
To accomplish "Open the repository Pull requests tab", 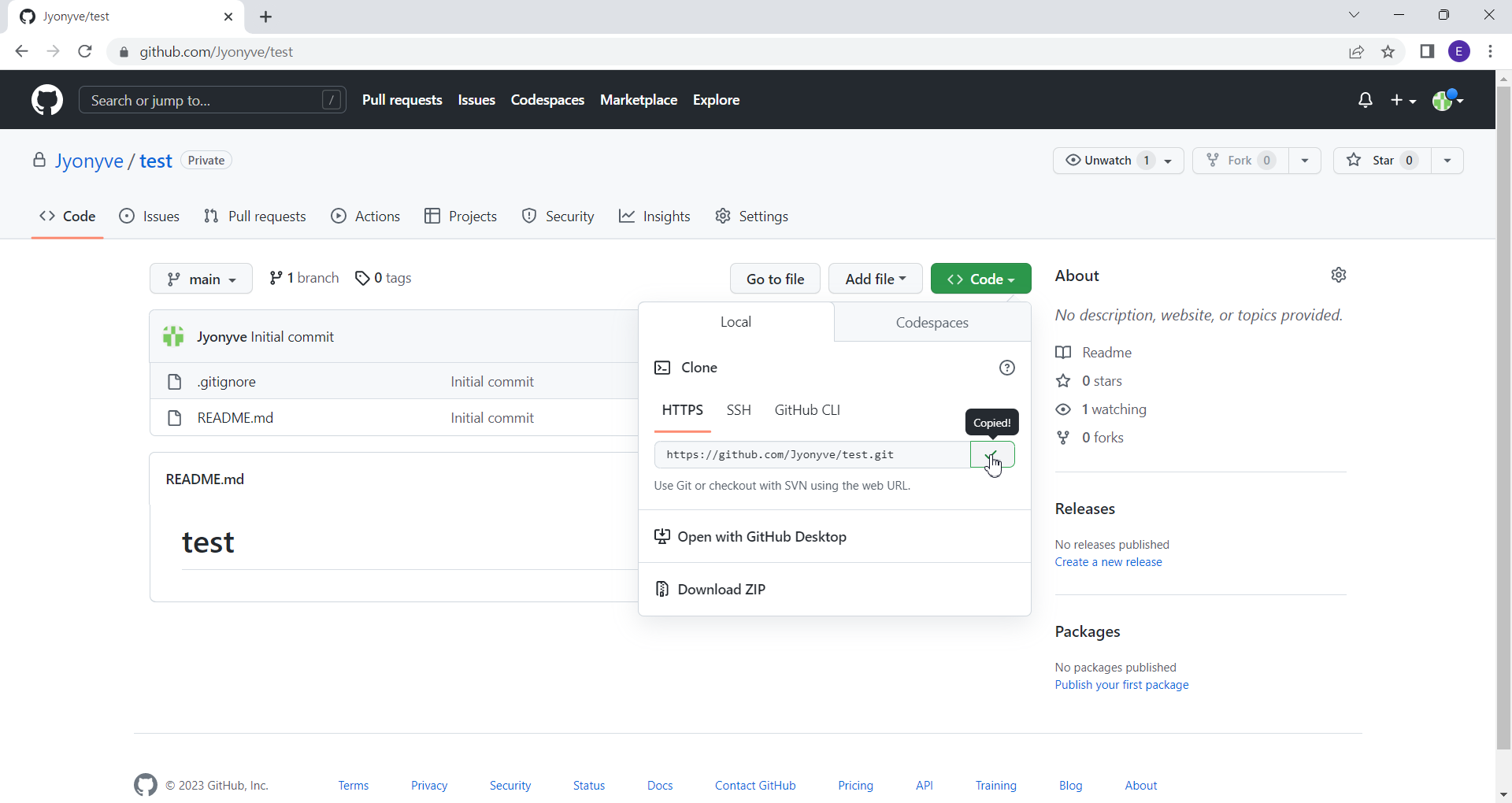I will [x=255, y=216].
